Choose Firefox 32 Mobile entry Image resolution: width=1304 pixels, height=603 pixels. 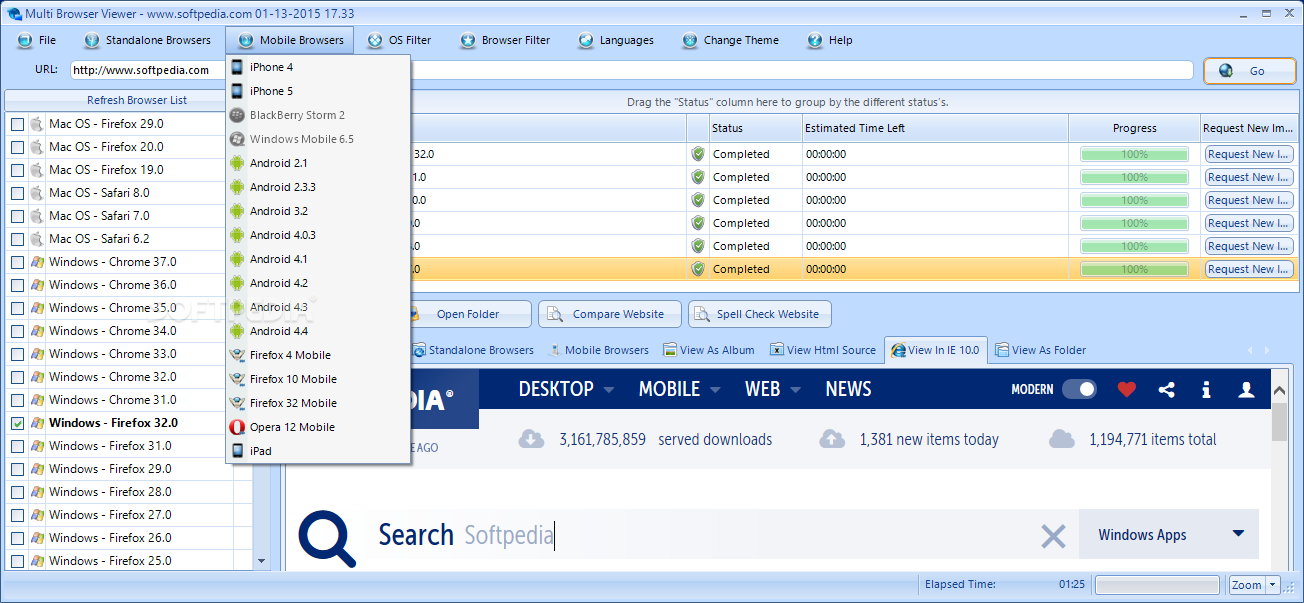(x=318, y=403)
